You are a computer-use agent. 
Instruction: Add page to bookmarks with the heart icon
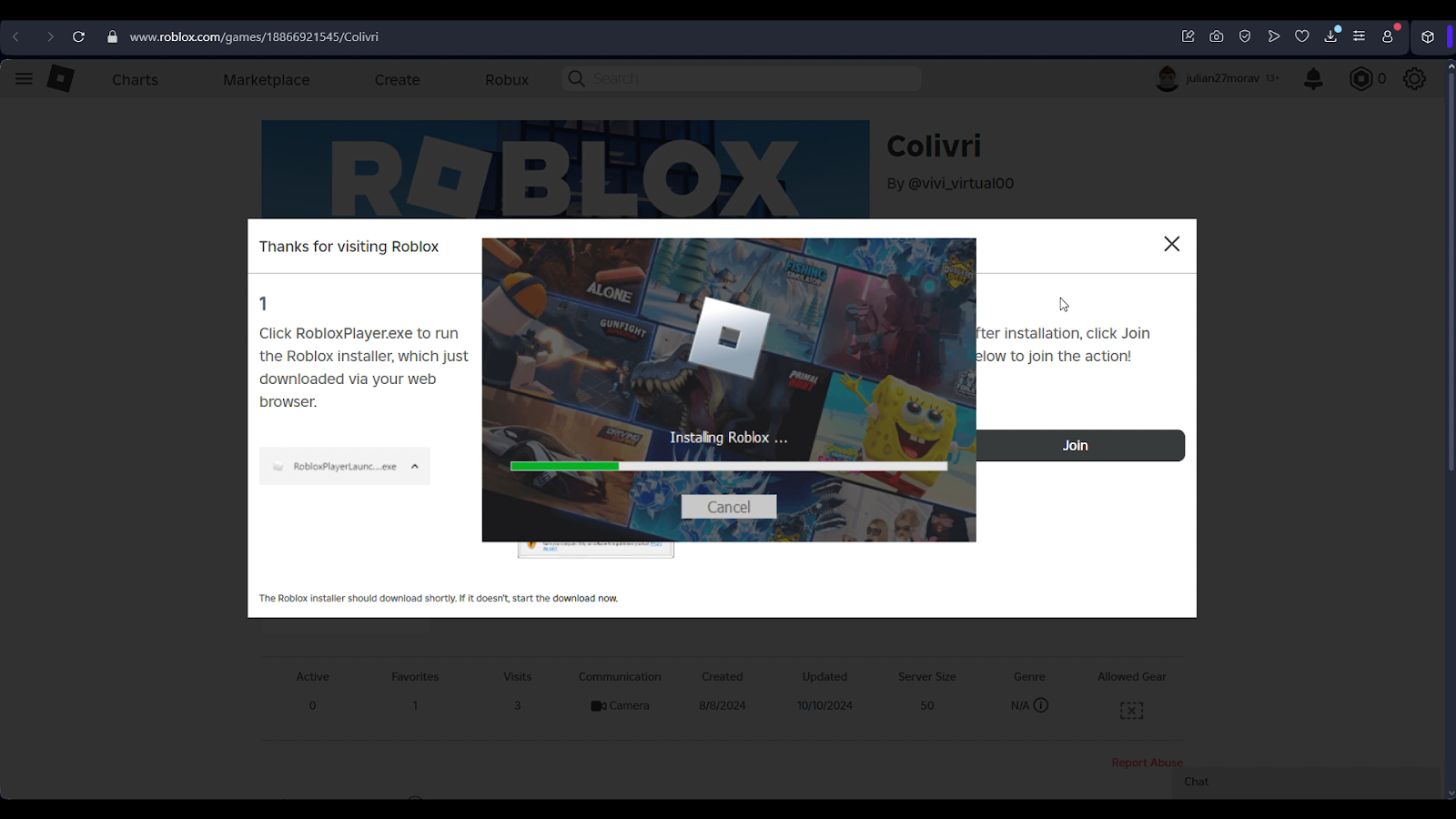[1302, 36]
